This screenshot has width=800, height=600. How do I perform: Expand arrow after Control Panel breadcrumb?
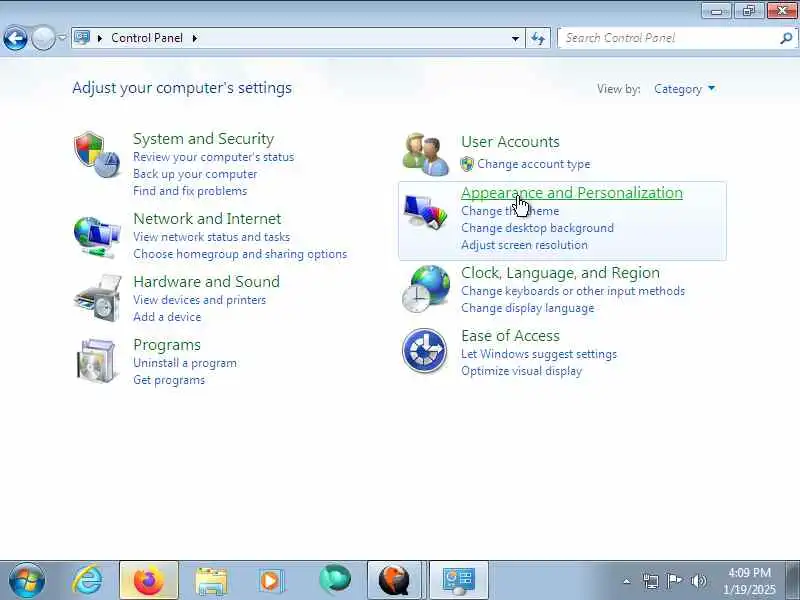(194, 38)
